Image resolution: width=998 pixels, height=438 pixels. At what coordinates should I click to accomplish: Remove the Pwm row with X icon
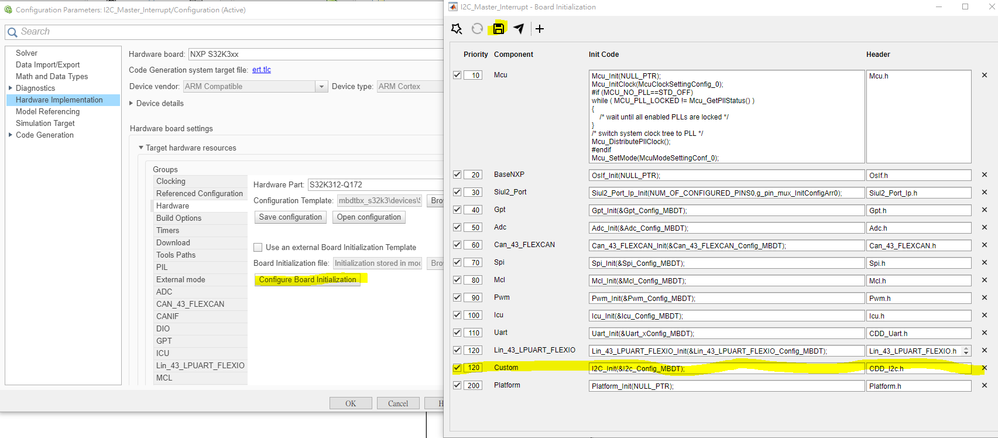pyautogui.click(x=984, y=298)
